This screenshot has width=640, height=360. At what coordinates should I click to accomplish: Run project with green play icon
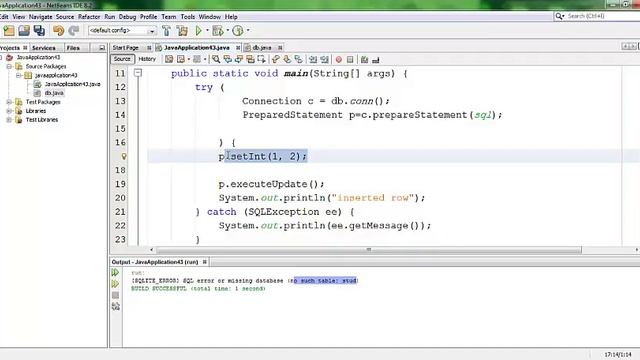click(x=198, y=31)
